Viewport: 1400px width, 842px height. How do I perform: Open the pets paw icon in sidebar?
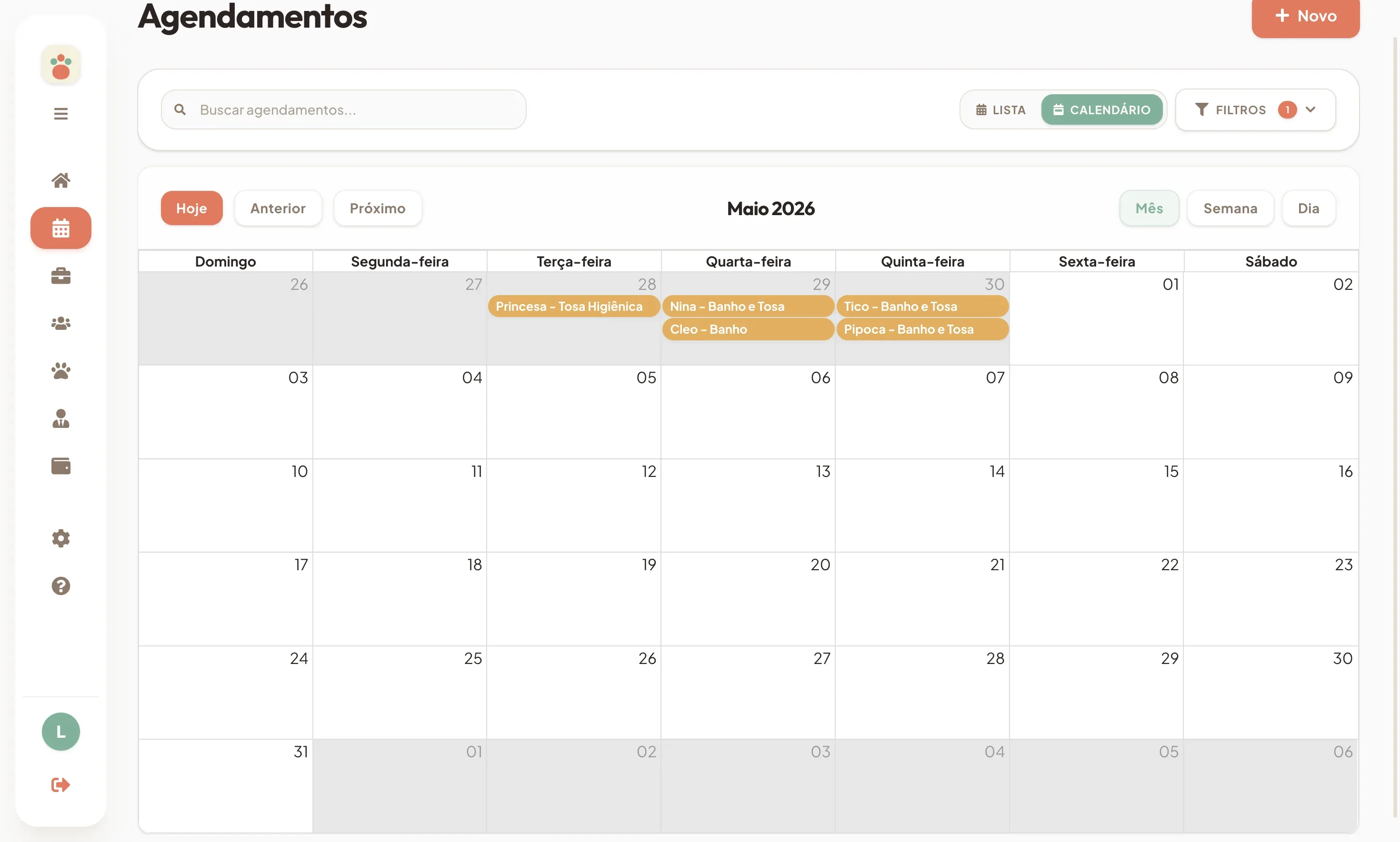pos(61,371)
